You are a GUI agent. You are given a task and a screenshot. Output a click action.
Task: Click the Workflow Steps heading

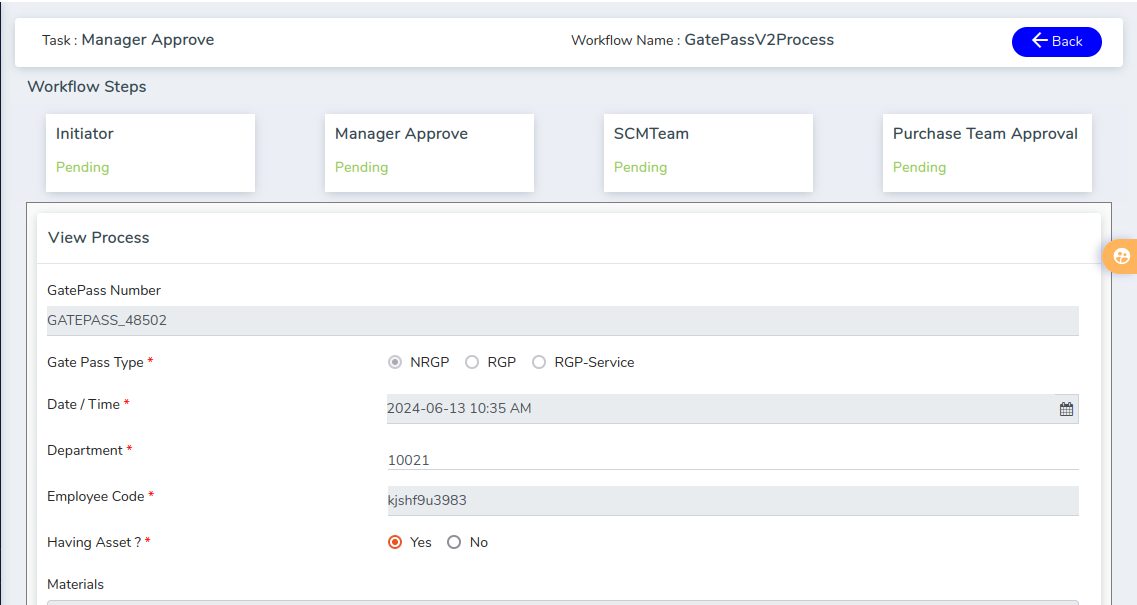coord(87,87)
